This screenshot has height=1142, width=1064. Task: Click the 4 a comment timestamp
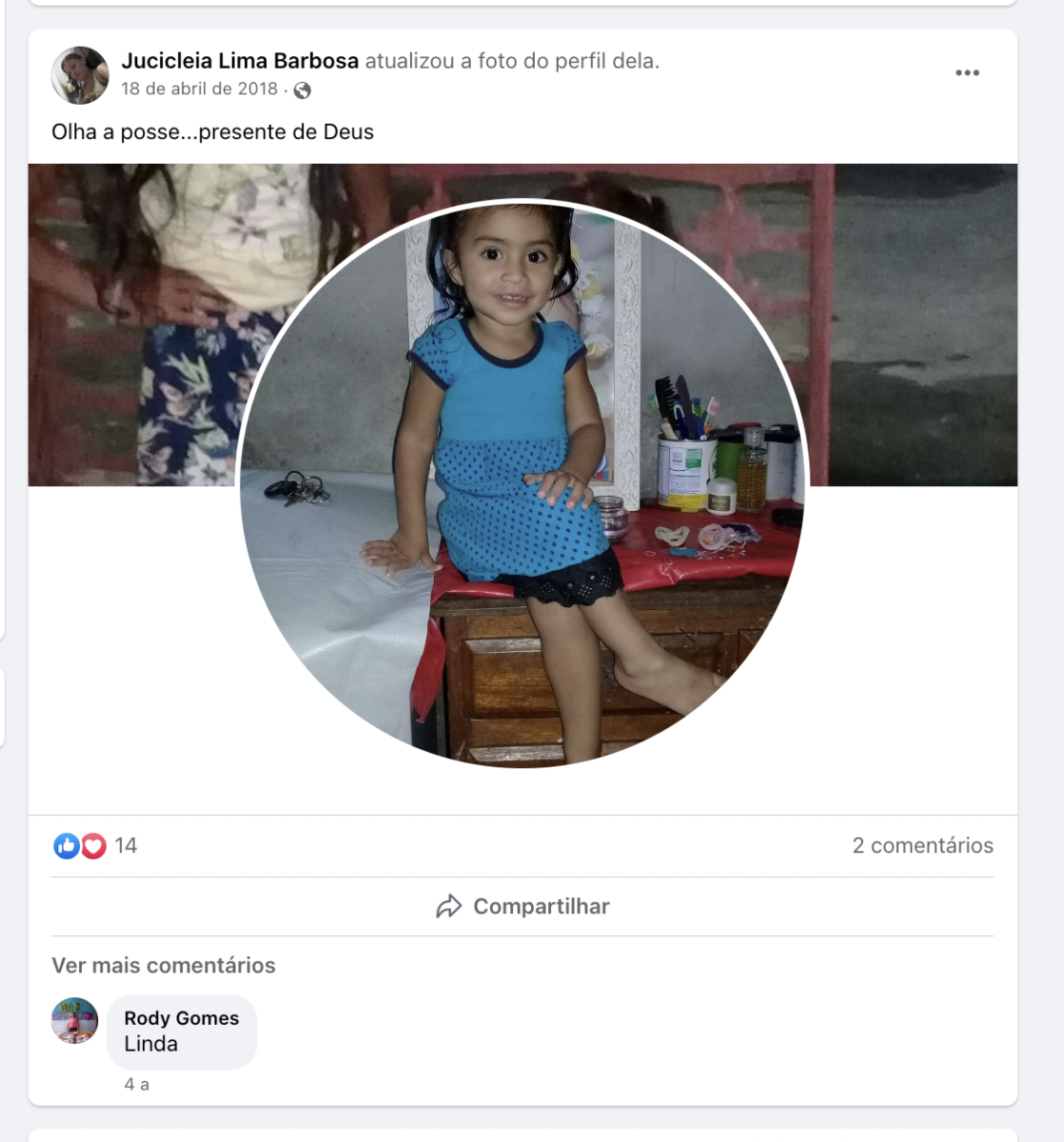(136, 1084)
